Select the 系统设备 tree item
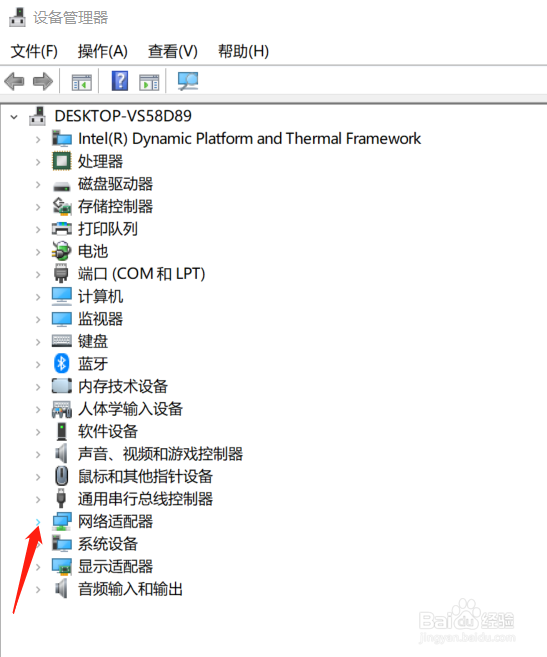Screen dimensions: 547x657 (108, 544)
